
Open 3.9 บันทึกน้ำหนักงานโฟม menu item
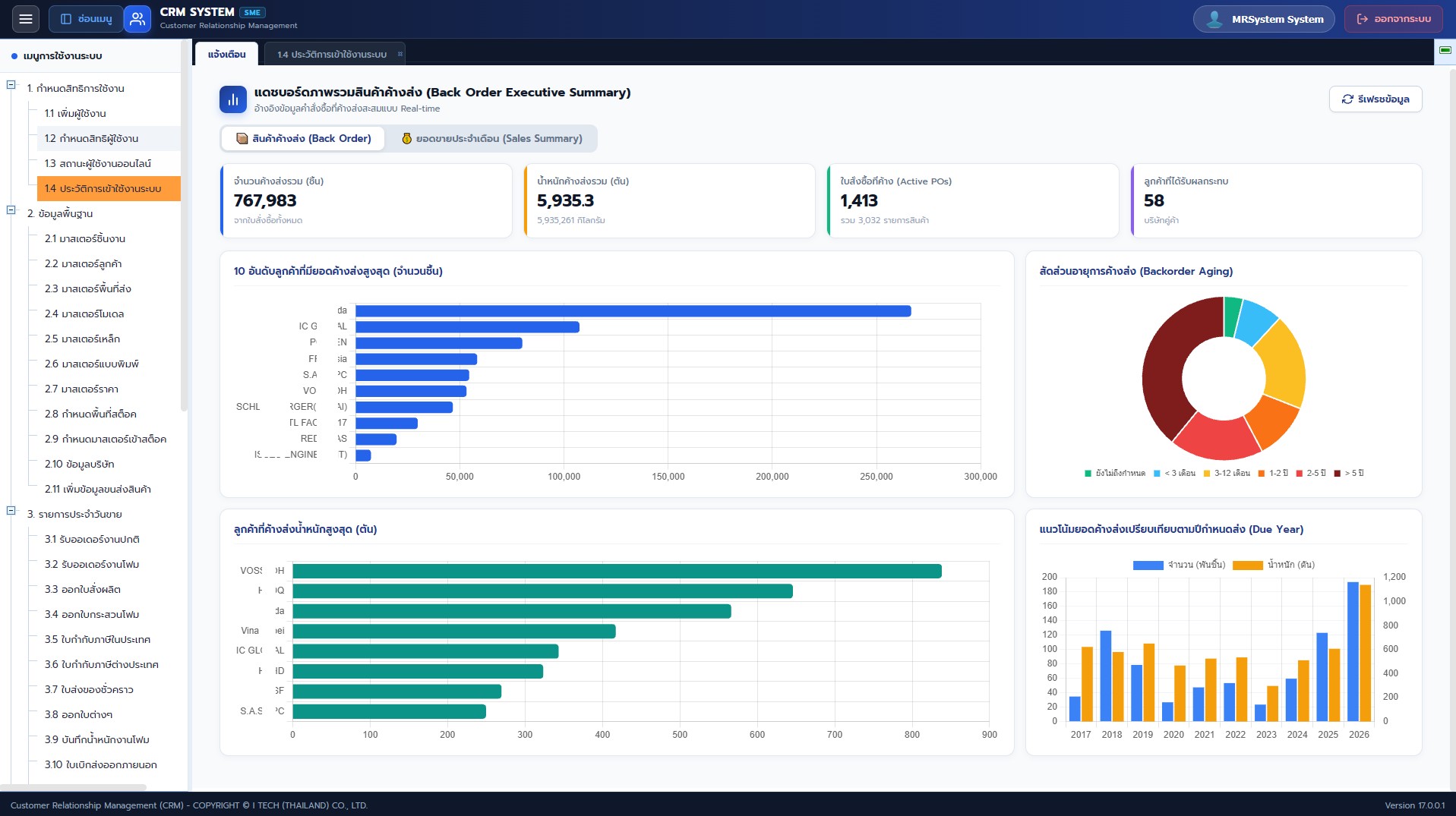pos(109,740)
